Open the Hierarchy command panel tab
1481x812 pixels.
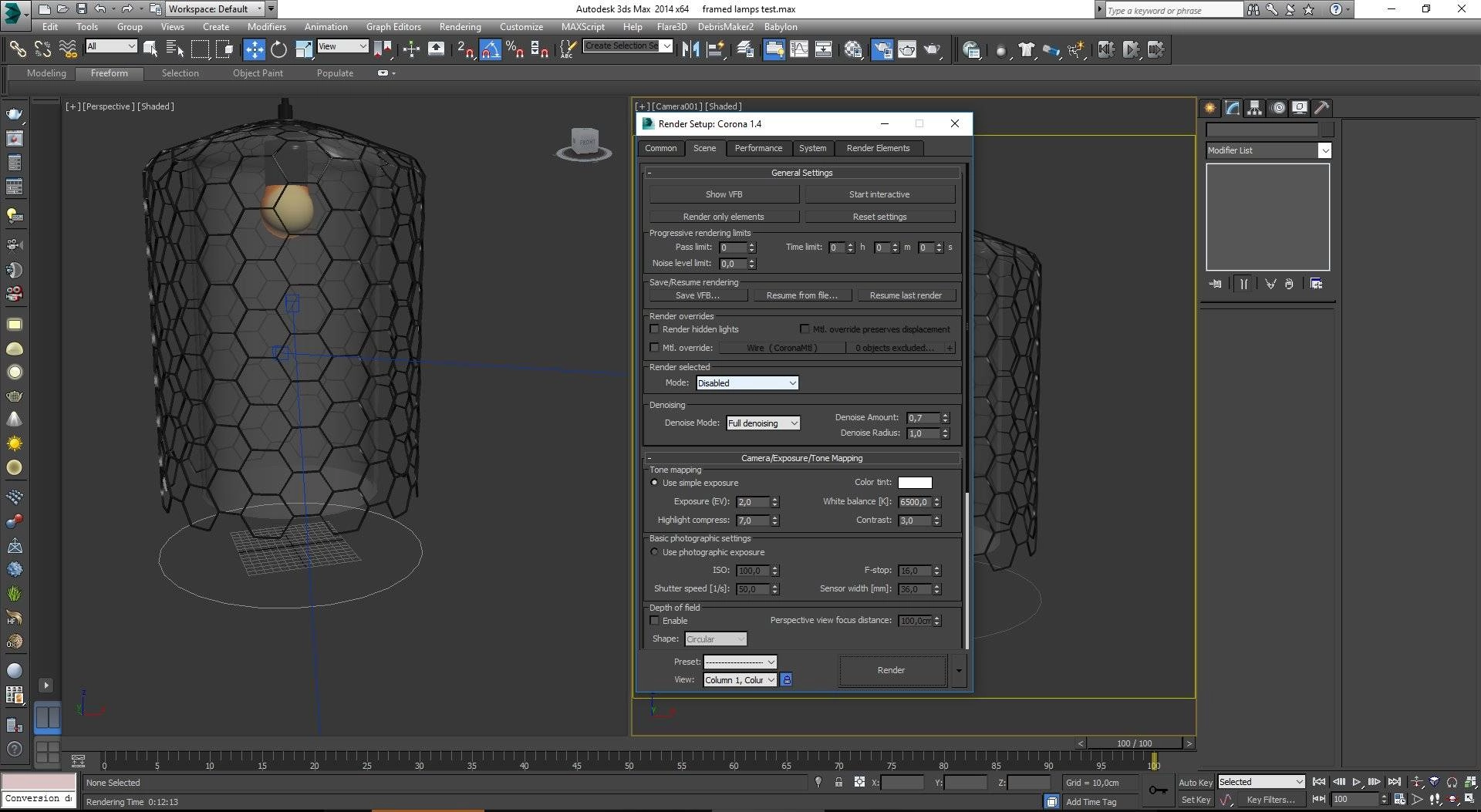click(x=1255, y=108)
